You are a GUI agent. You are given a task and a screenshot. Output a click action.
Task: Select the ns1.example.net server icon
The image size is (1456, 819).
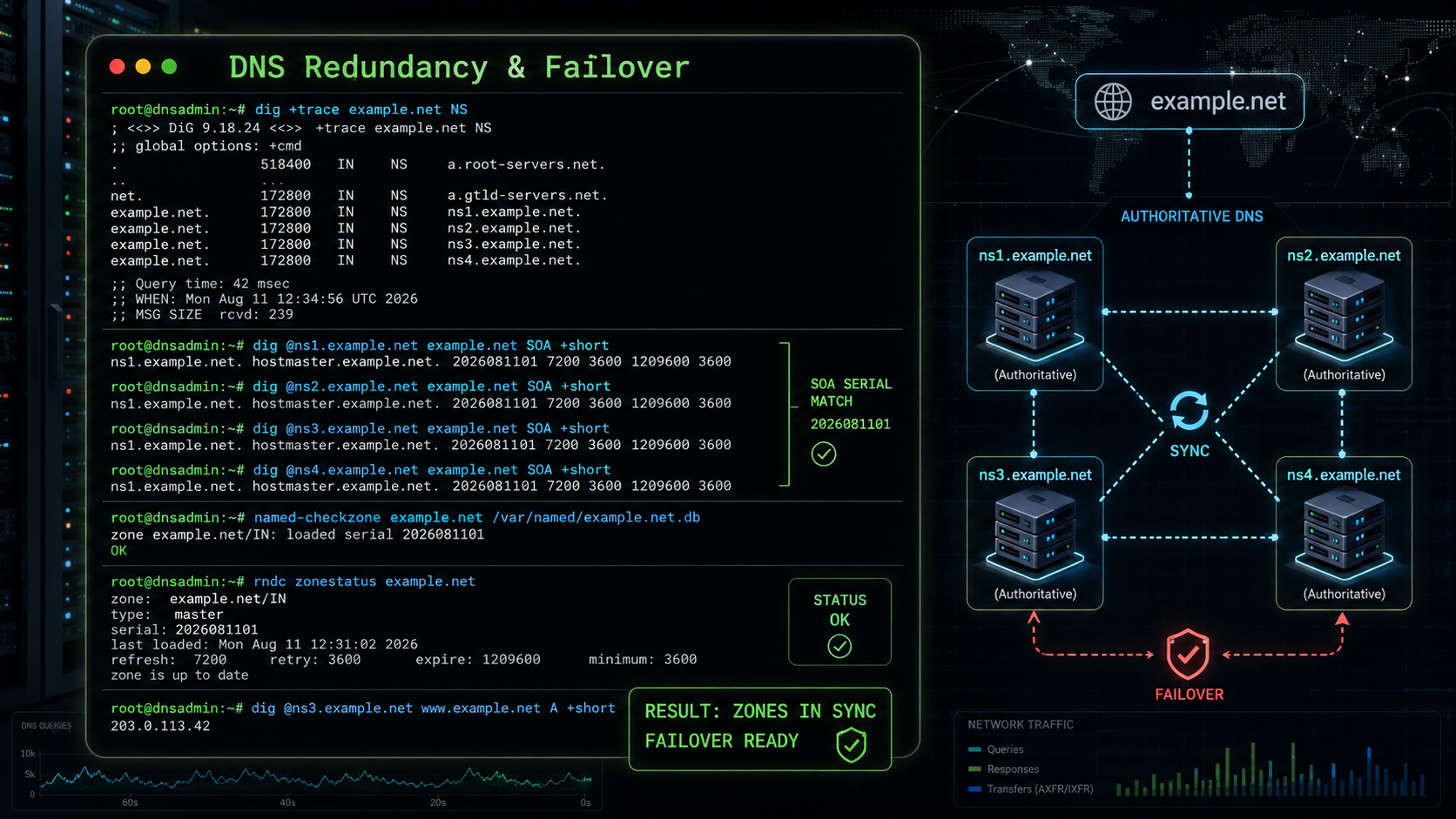(1035, 315)
